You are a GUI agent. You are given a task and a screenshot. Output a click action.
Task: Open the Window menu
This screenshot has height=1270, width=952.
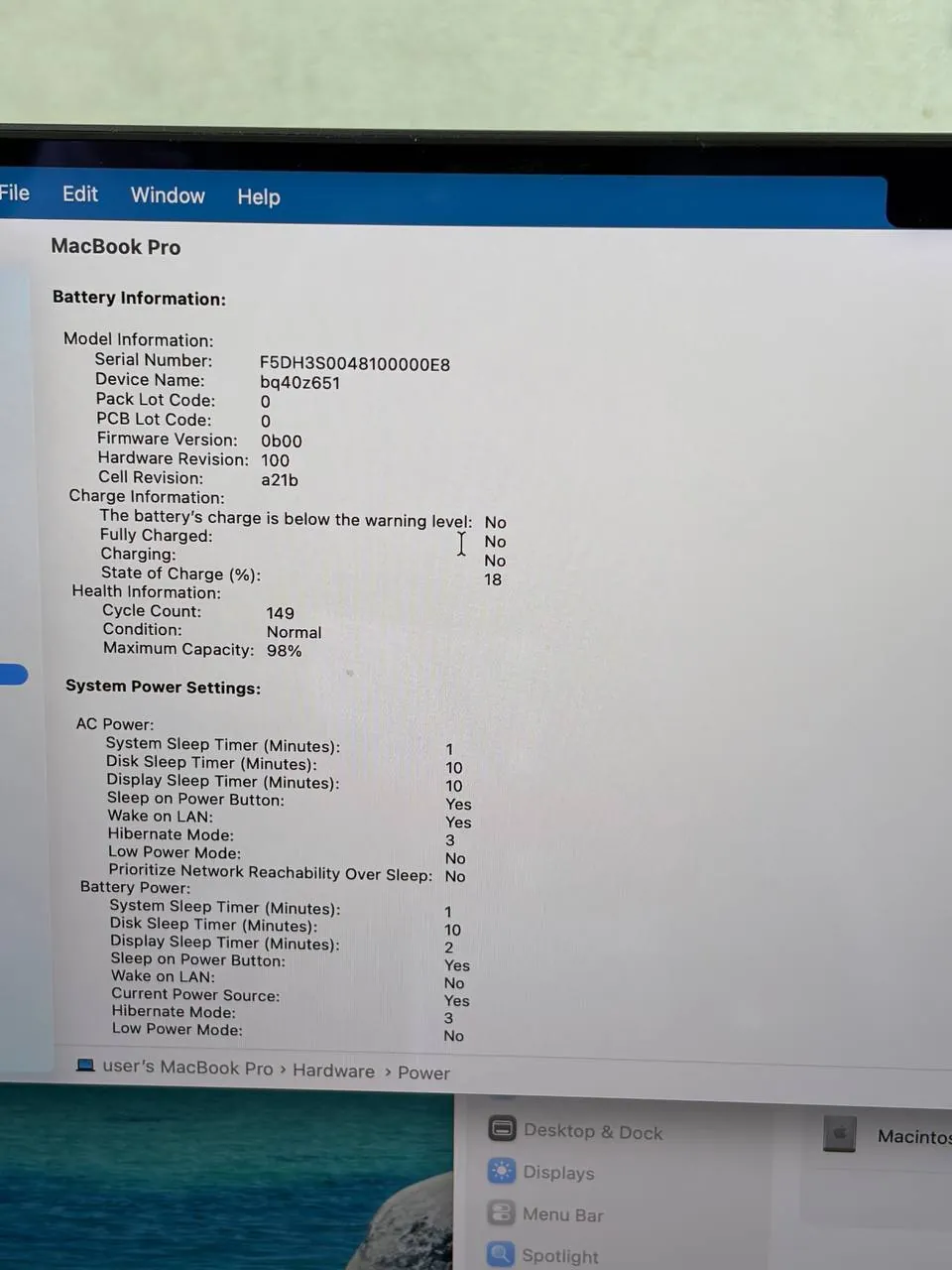pos(168,195)
